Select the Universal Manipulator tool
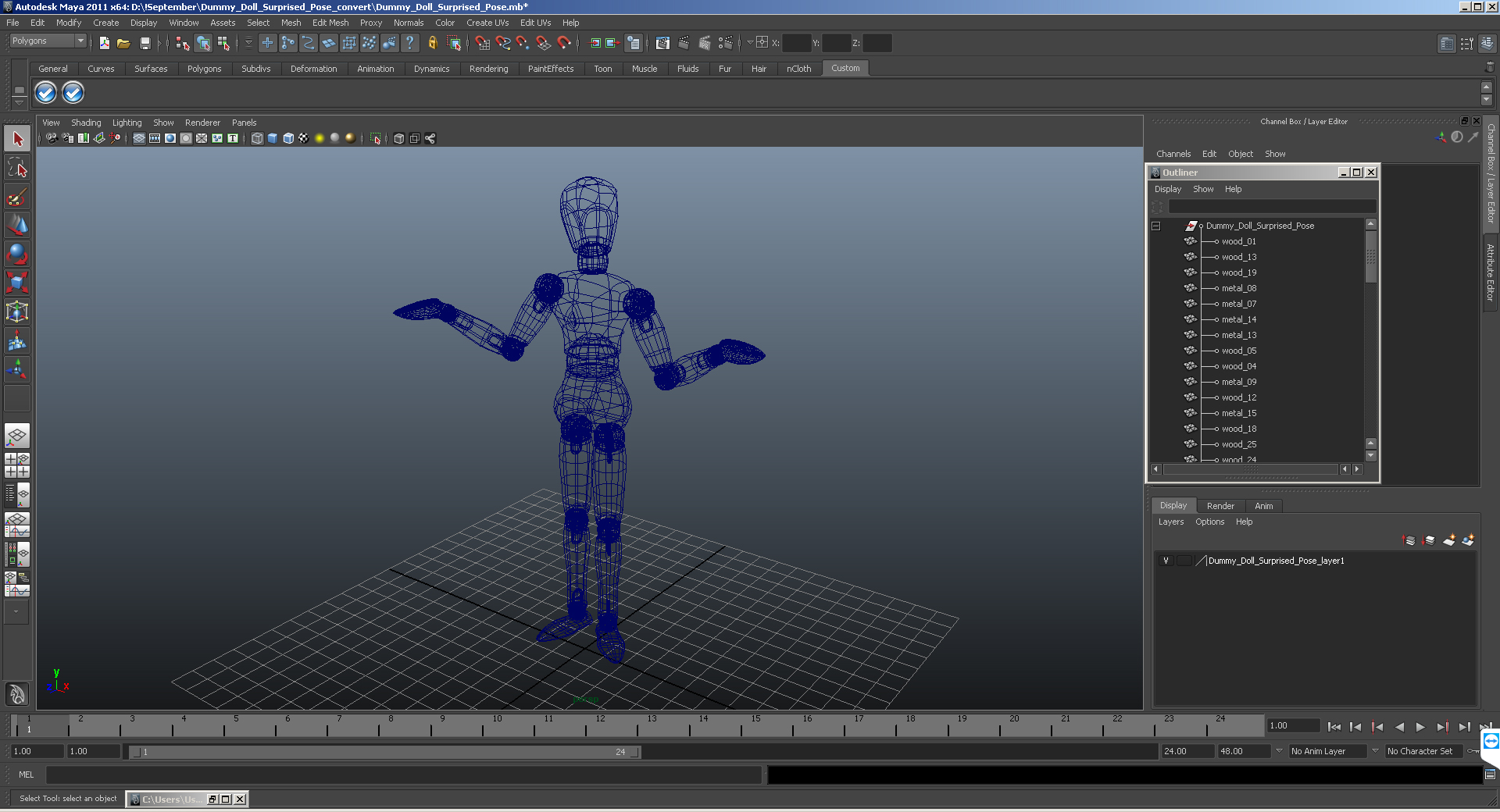1500x812 pixels. coord(17,312)
